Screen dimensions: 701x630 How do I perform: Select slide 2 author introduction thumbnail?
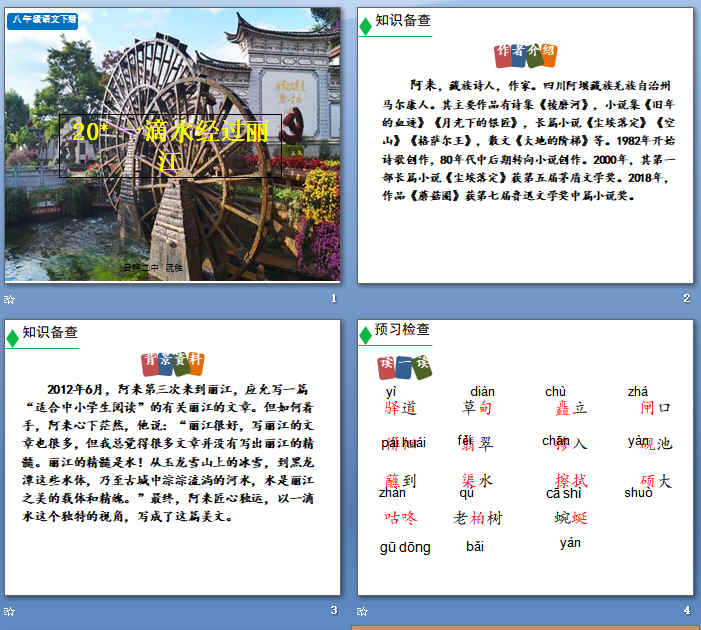pyautogui.click(x=525, y=145)
